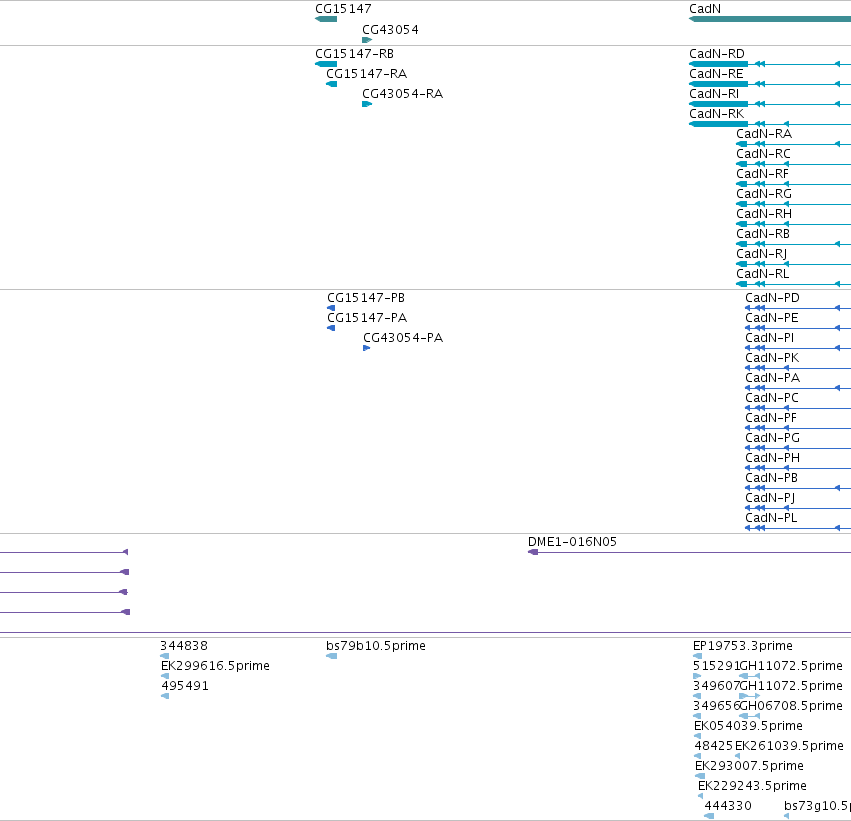Select the 349656 feature label

coord(716,706)
